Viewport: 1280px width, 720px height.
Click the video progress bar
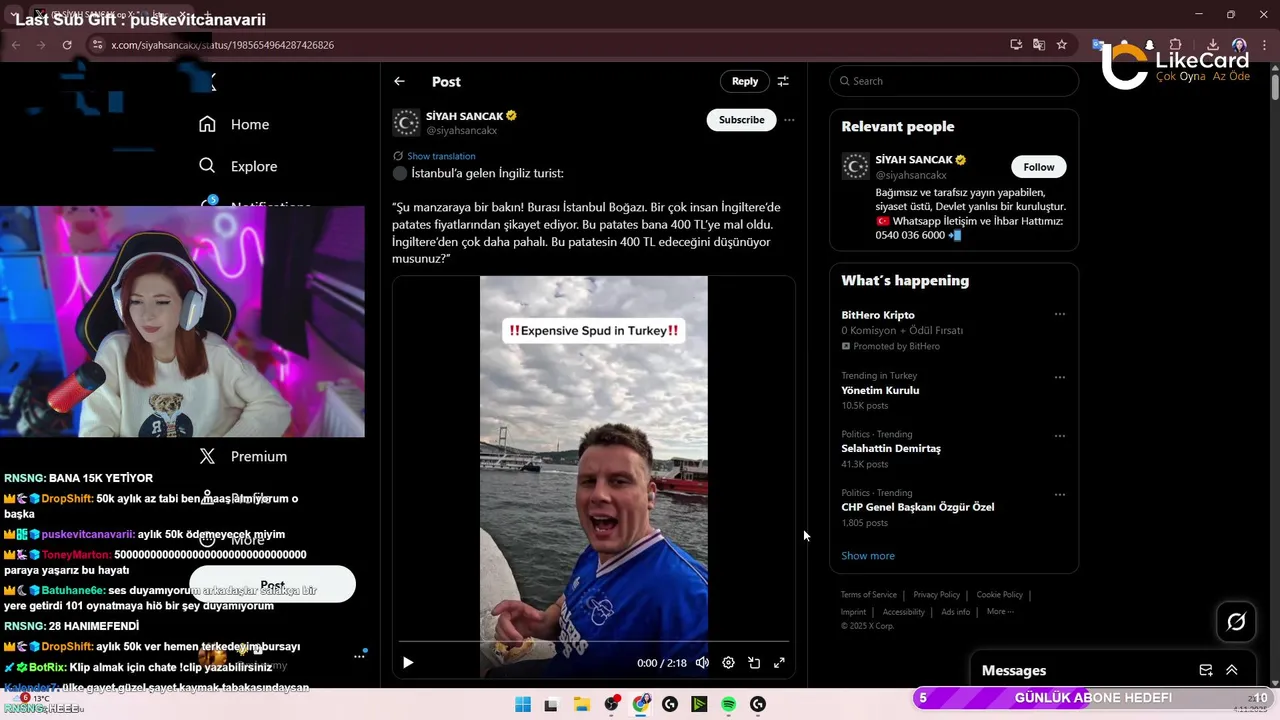(594, 641)
